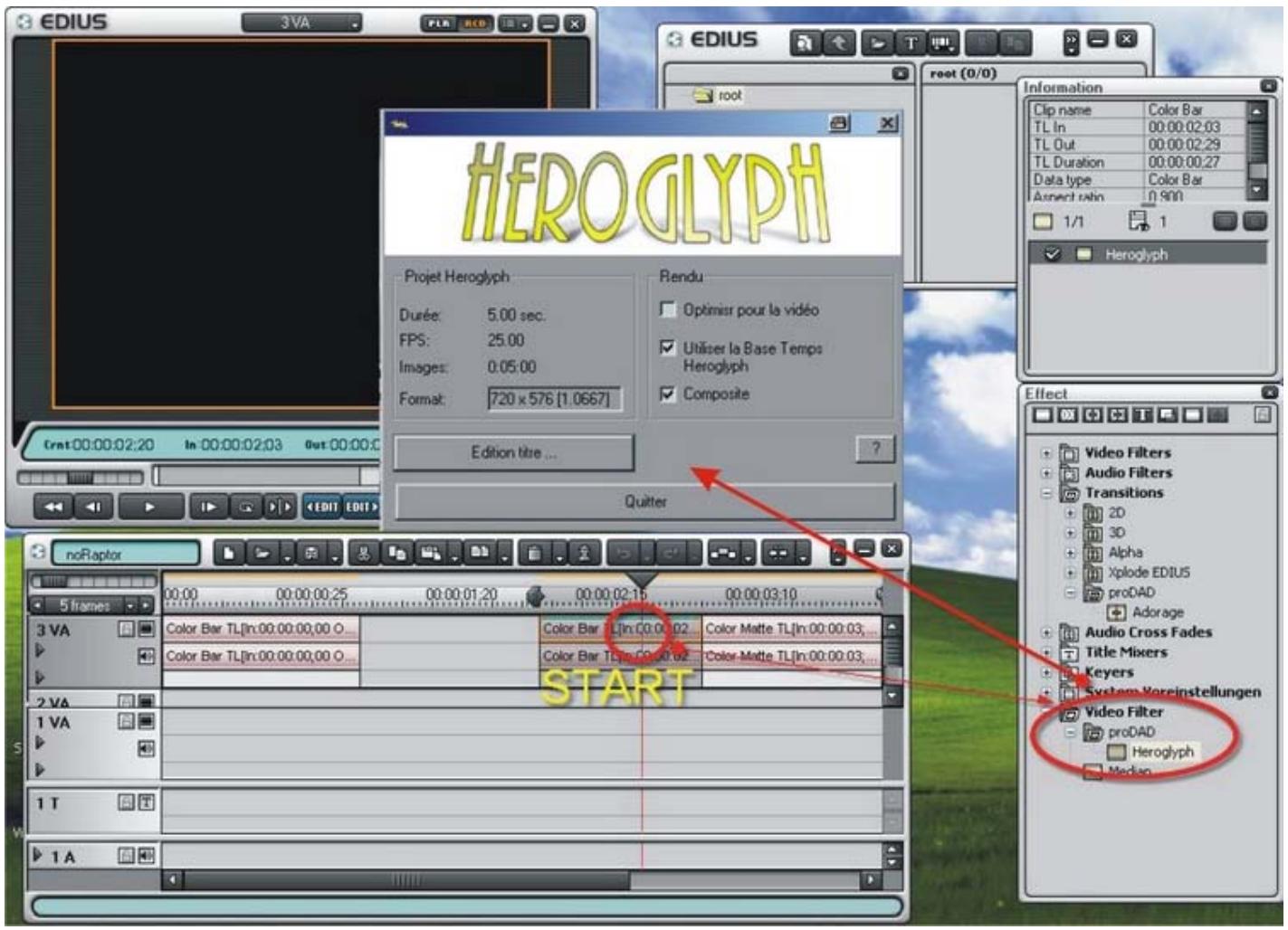1288x930 pixels.
Task: Click the Quitter button
Action: 645,501
